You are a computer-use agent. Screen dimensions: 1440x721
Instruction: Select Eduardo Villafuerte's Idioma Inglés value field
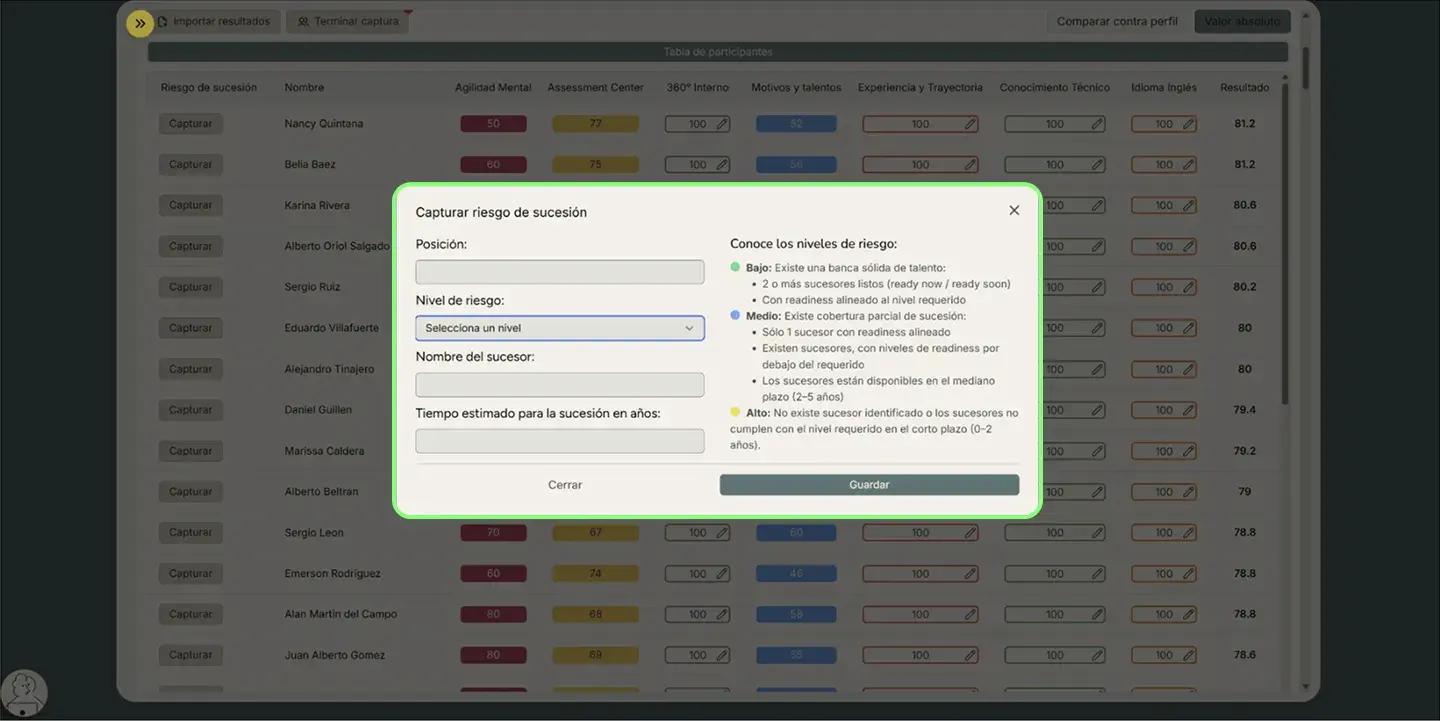pyautogui.click(x=1164, y=328)
